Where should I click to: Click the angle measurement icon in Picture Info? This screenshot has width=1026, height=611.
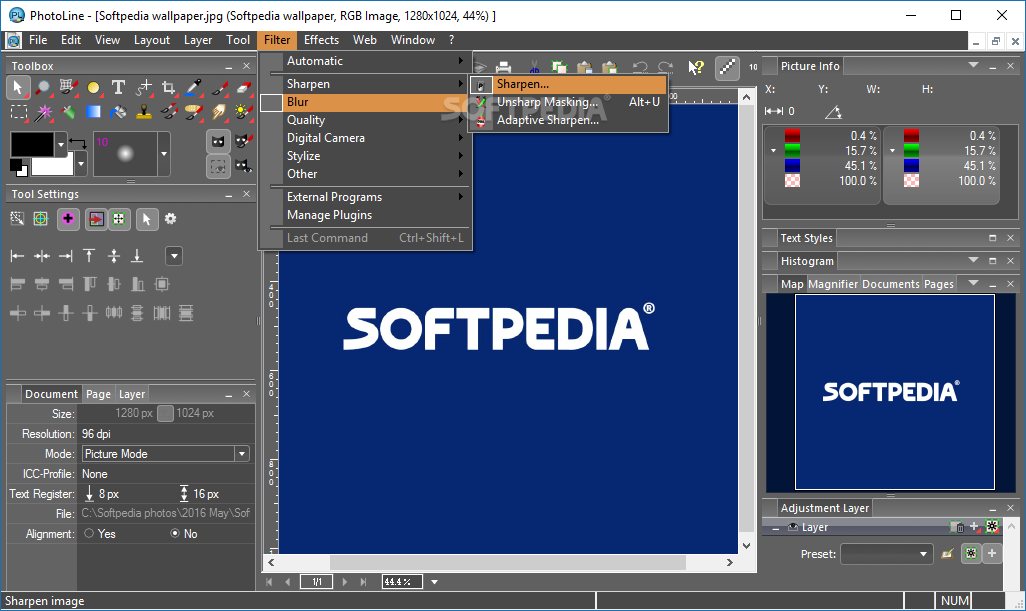coord(833,112)
